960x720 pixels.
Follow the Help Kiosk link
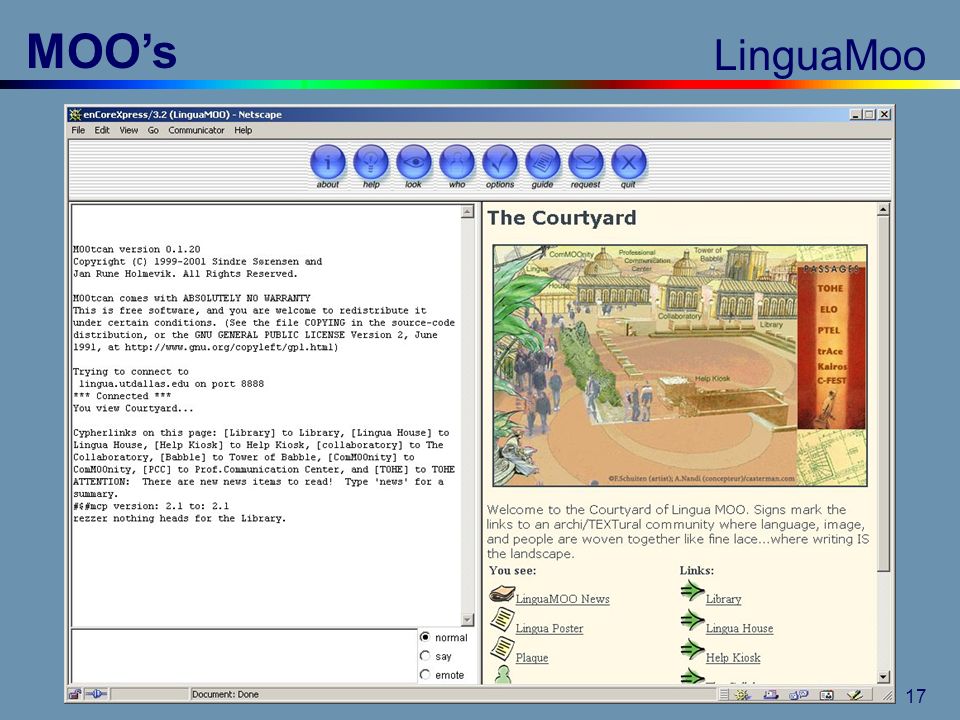[733, 658]
